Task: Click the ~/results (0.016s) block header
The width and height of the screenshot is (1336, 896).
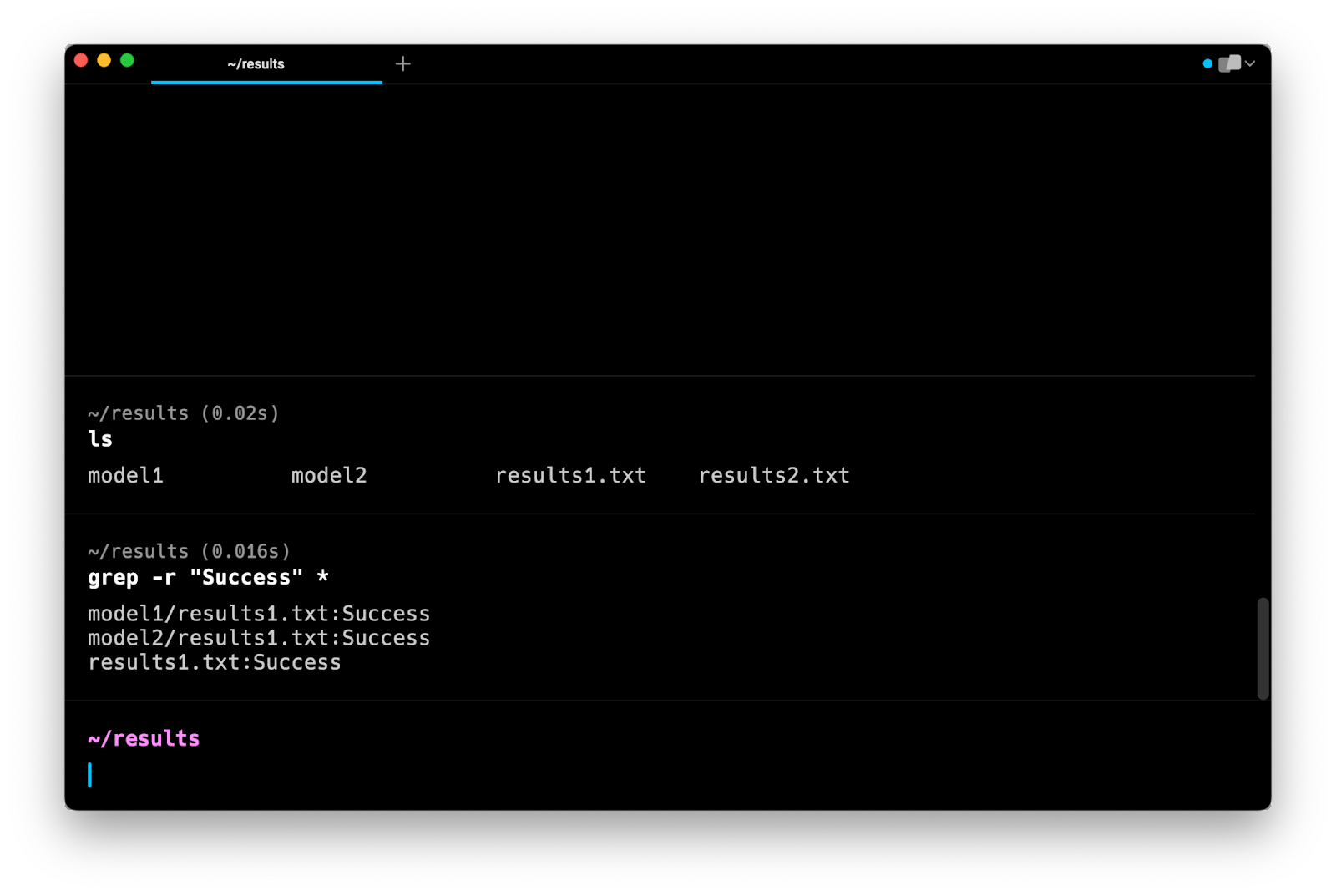Action: pyautogui.click(x=189, y=552)
